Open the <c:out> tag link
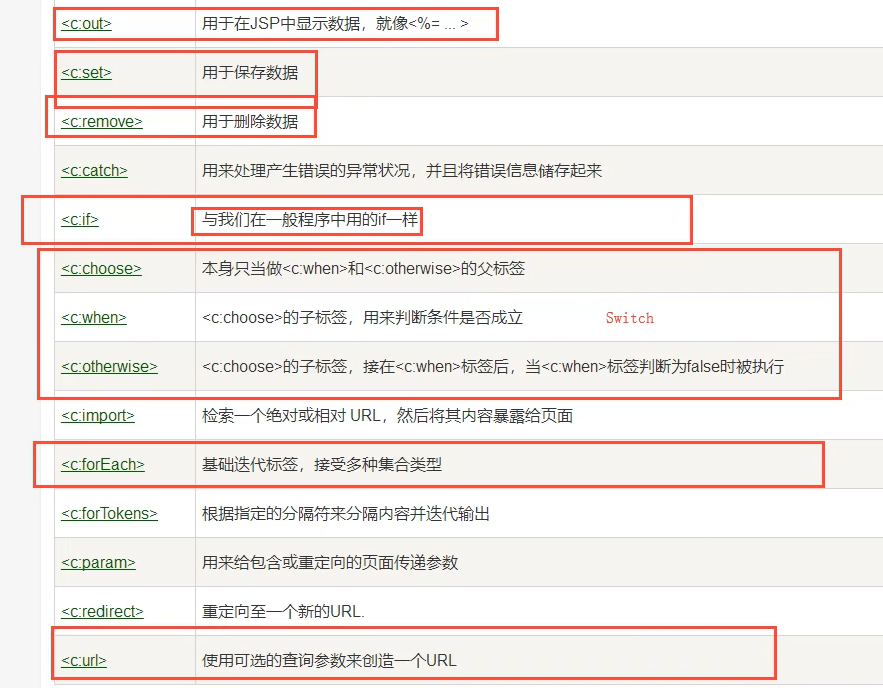Viewport: 883px width, 688px height. pos(86,24)
